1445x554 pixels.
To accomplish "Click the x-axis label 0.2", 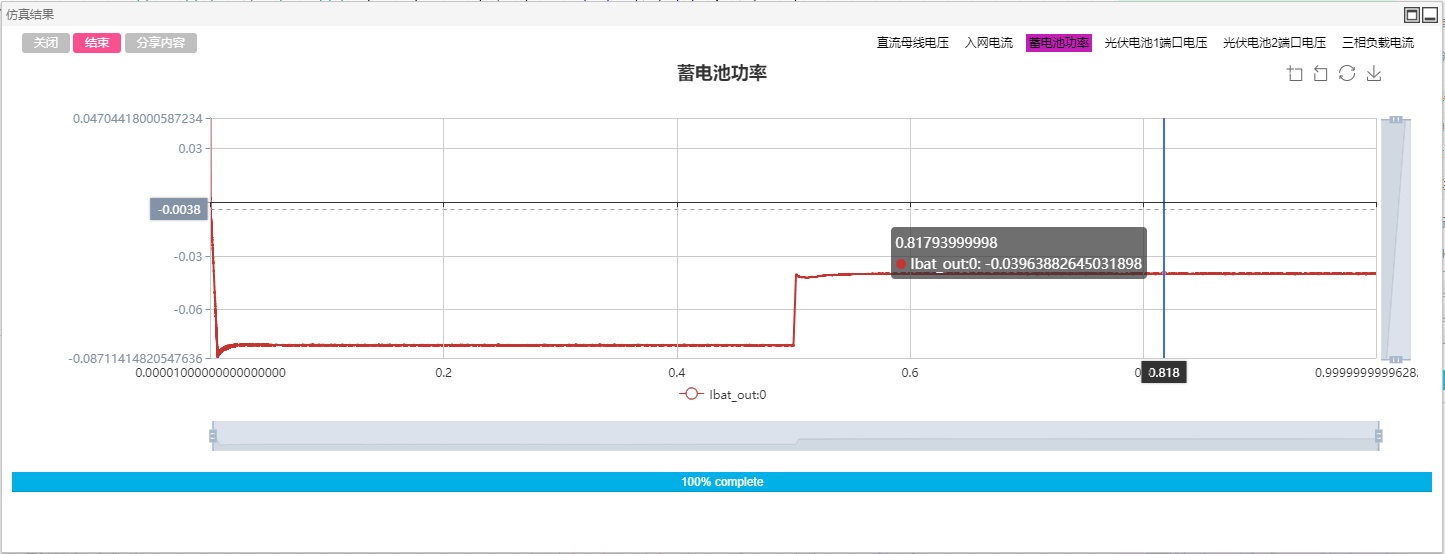I will 444,373.
